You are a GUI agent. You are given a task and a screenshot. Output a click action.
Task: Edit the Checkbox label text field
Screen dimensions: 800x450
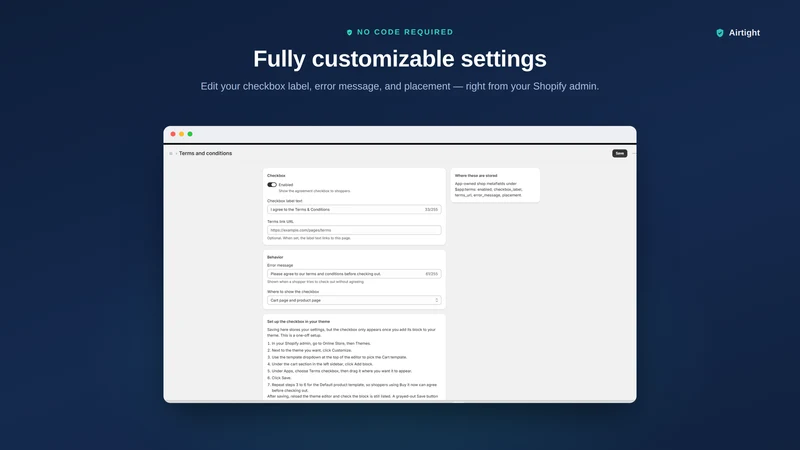354,209
